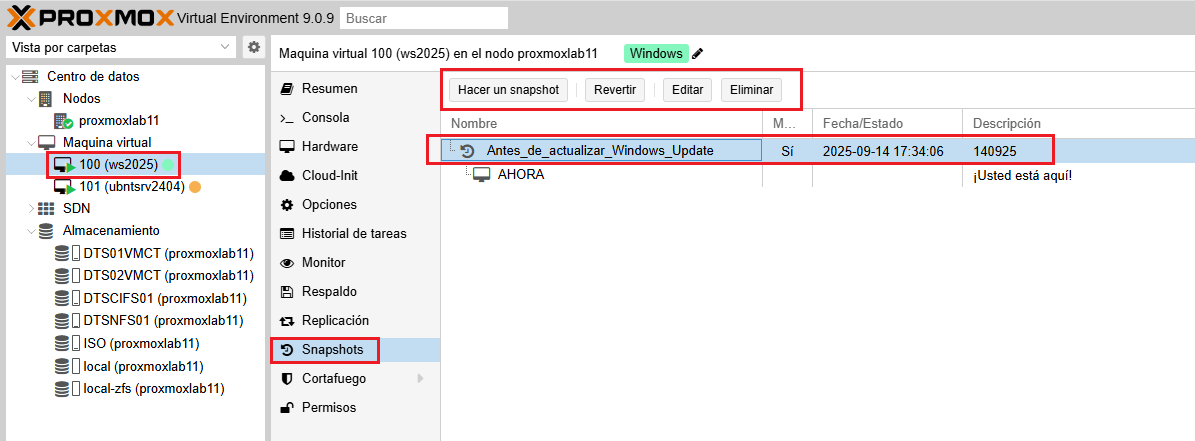Select snapshot Antes_de_actualizar_Windows_Update
Viewport: 1195px width, 441px height.
click(600, 151)
